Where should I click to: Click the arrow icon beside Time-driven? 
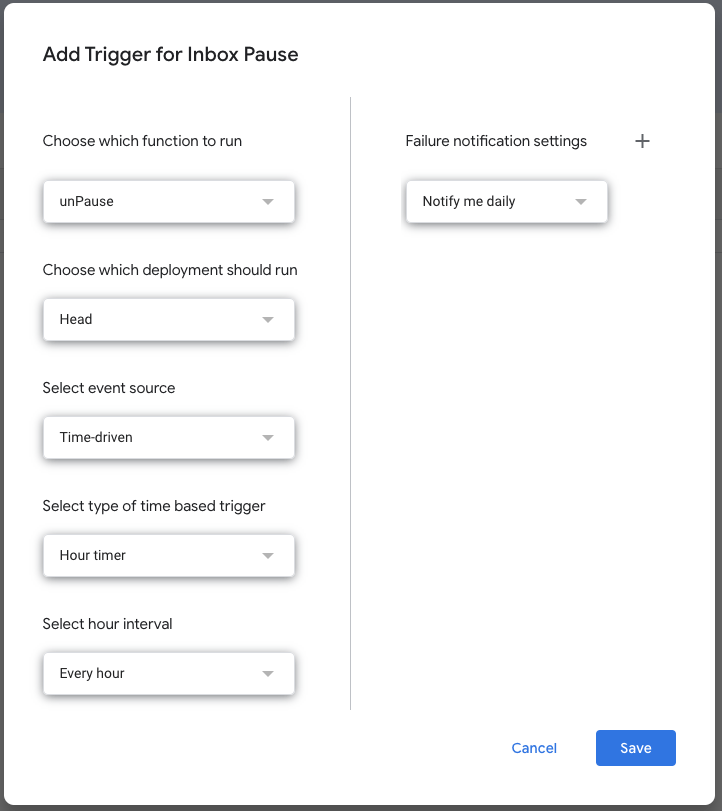(x=267, y=438)
